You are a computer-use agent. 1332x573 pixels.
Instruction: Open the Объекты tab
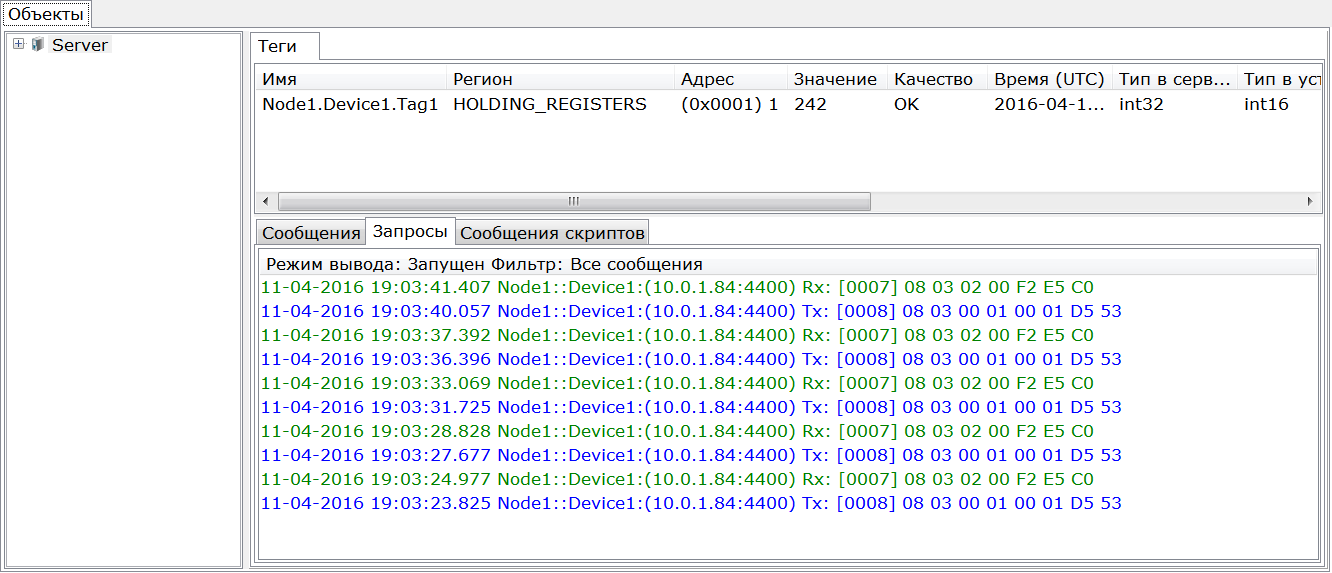coord(46,14)
